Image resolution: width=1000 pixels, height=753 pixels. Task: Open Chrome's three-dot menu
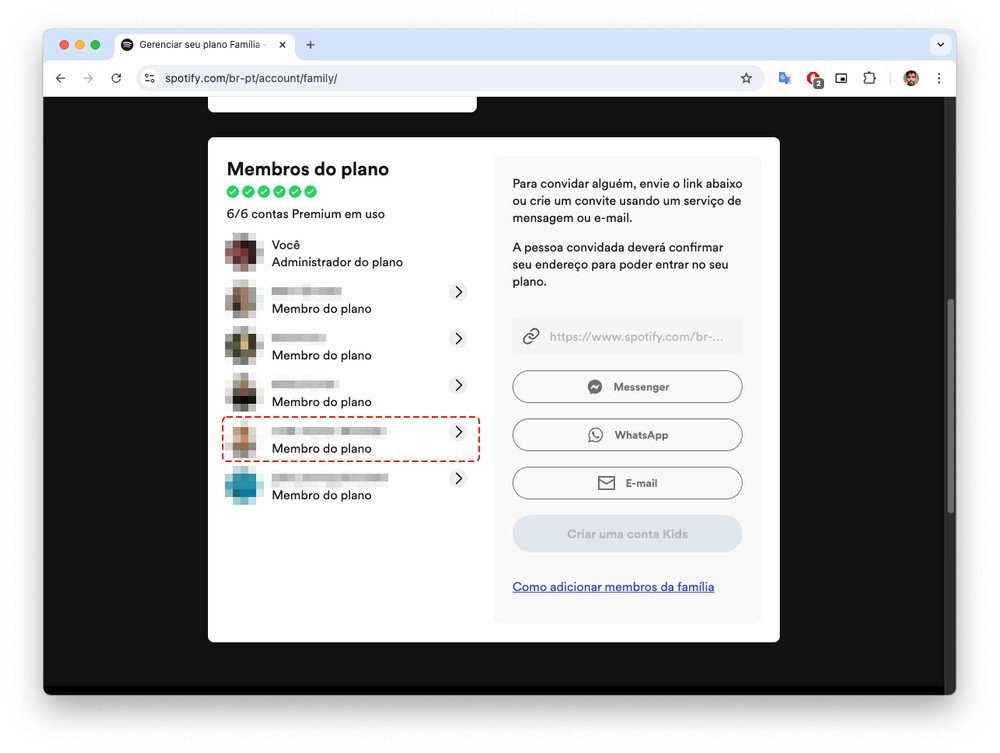click(x=938, y=78)
